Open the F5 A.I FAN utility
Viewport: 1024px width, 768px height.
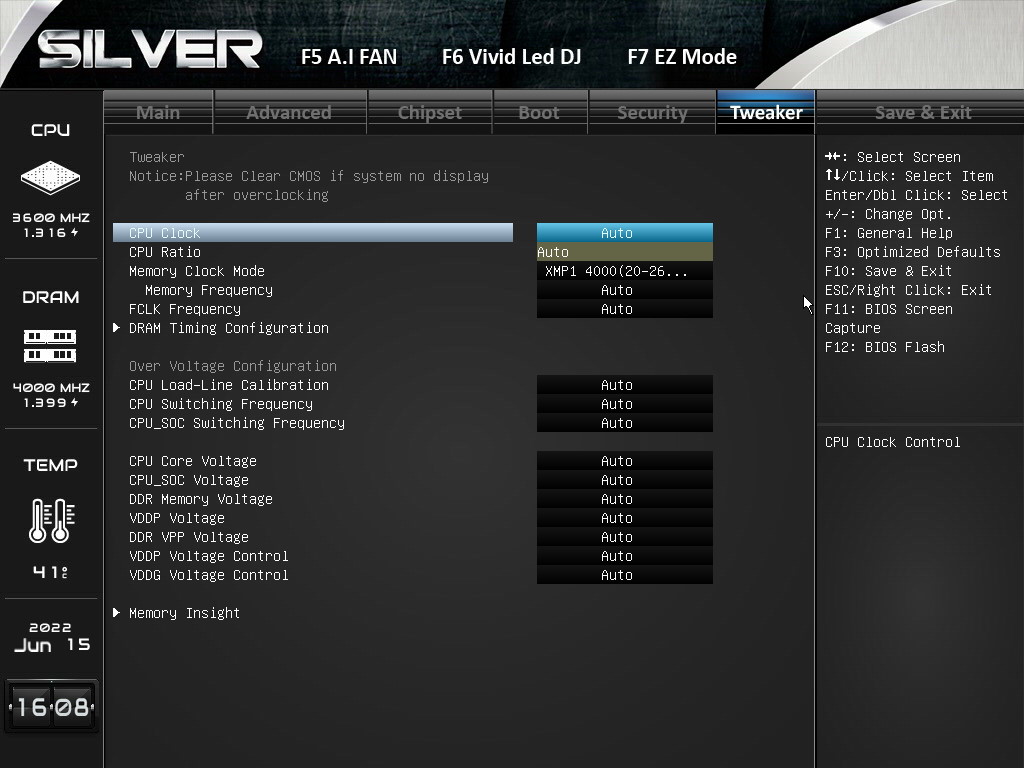pyautogui.click(x=349, y=57)
